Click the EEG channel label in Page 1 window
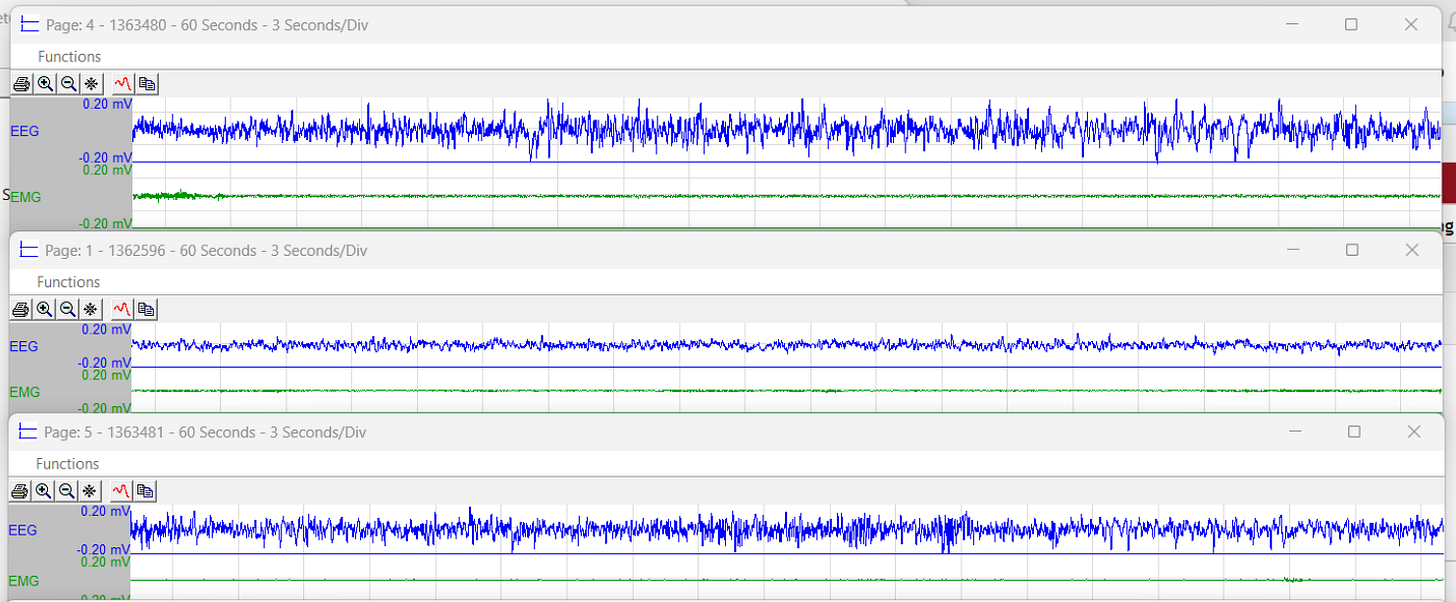Screen dimensions: 1456x602 point(24,346)
